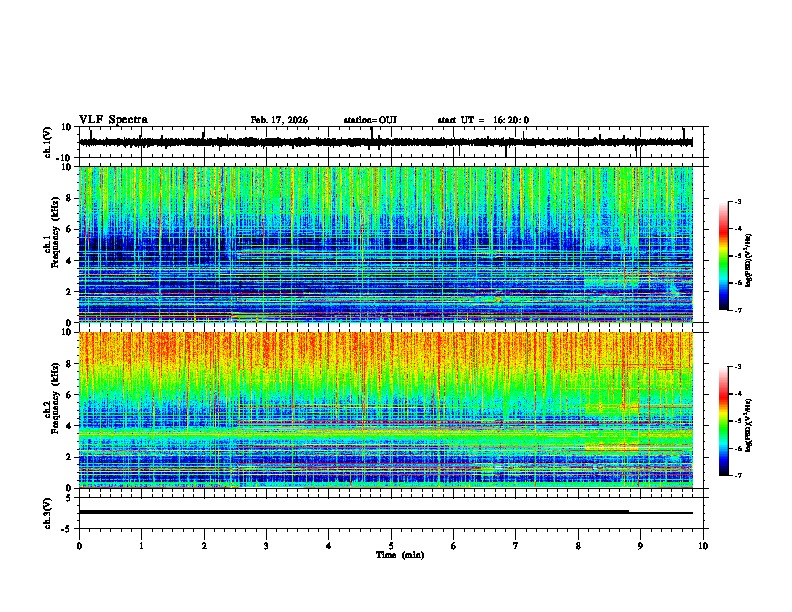Click the time axis tick label '10' at the right end
The width and height of the screenshot is (792, 612).
703,546
